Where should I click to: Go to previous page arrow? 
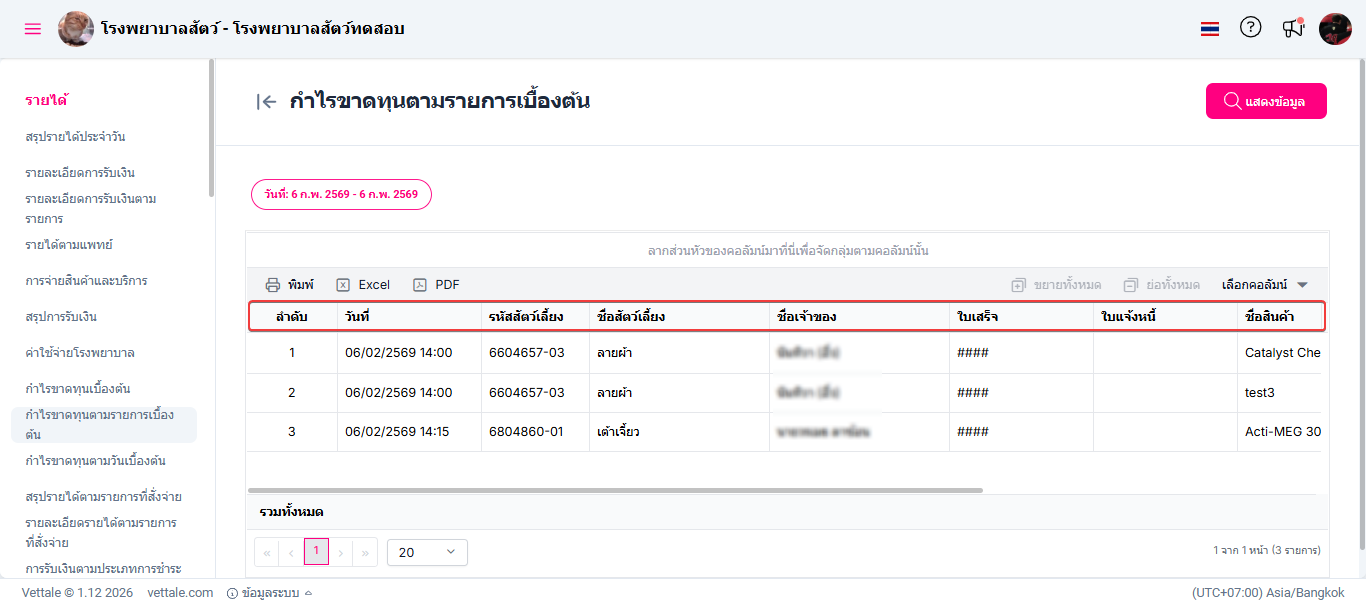291,552
